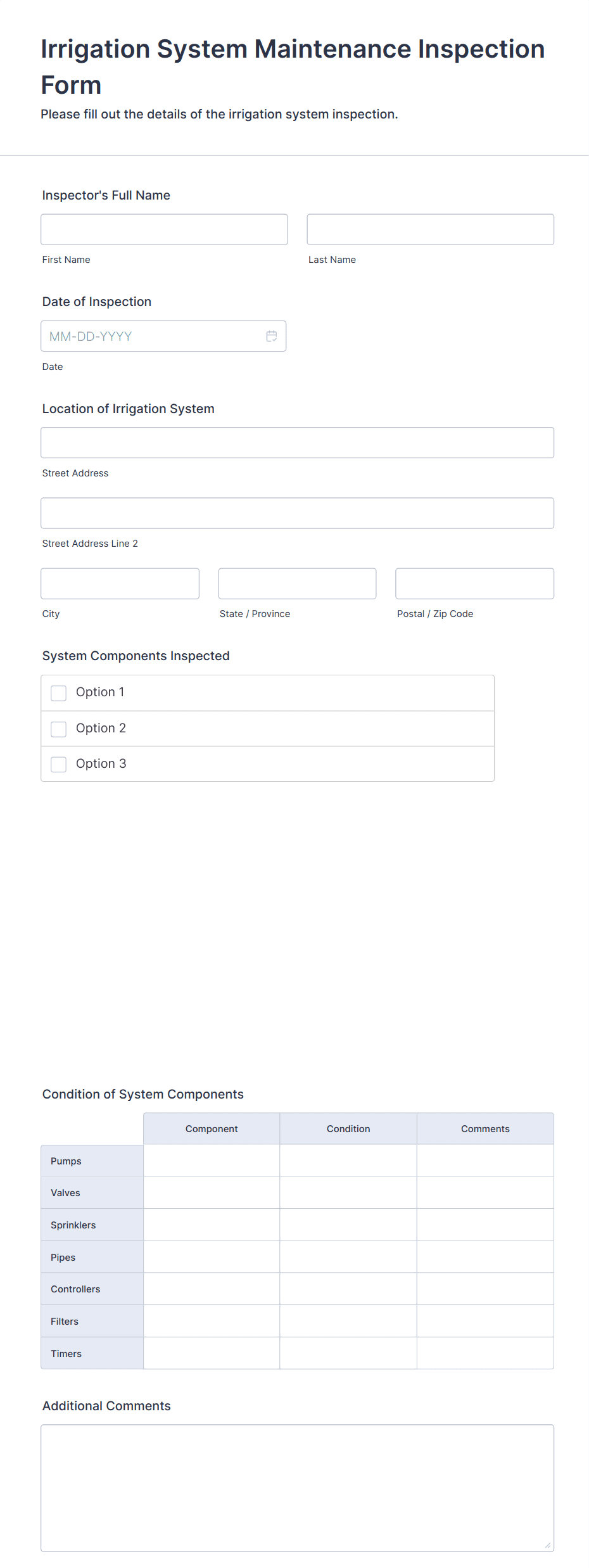Click the First Name input field

pos(163,229)
